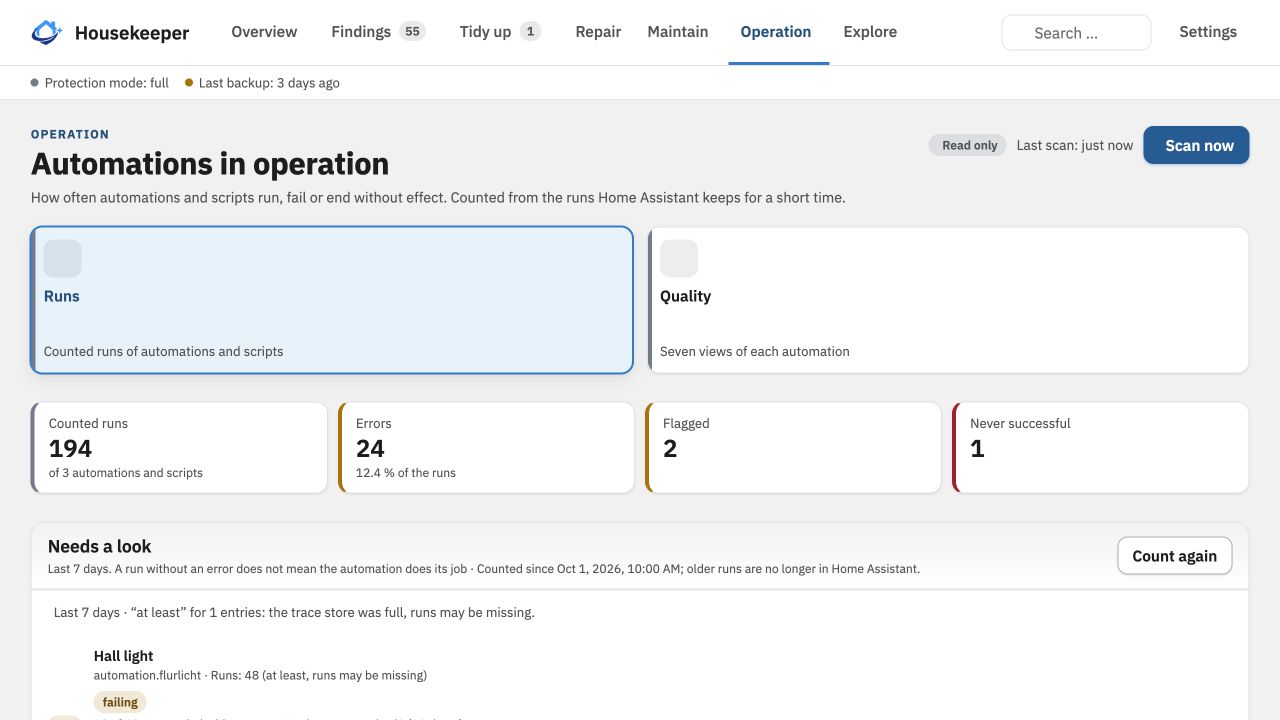Click the Counted runs 194 stat card
Image resolution: width=1280 pixels, height=720 pixels.
coord(179,448)
